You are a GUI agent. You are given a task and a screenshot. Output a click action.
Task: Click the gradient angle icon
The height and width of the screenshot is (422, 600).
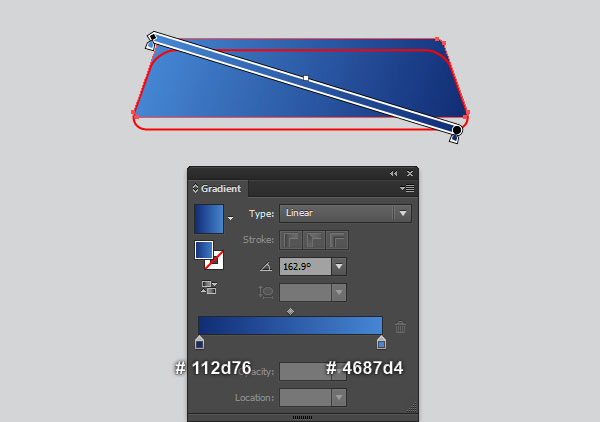(266, 266)
